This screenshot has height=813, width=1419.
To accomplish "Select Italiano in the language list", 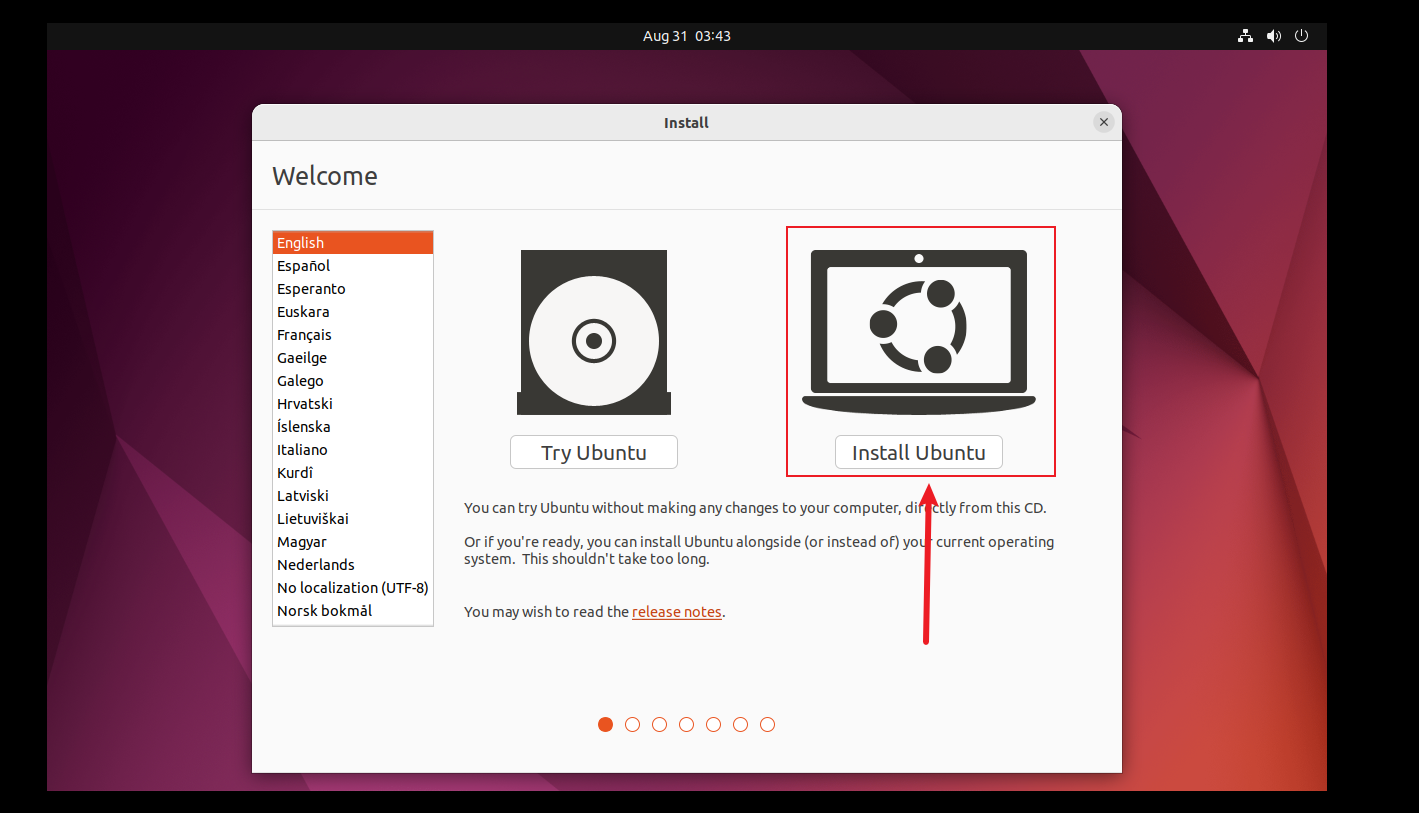I will (x=353, y=450).
